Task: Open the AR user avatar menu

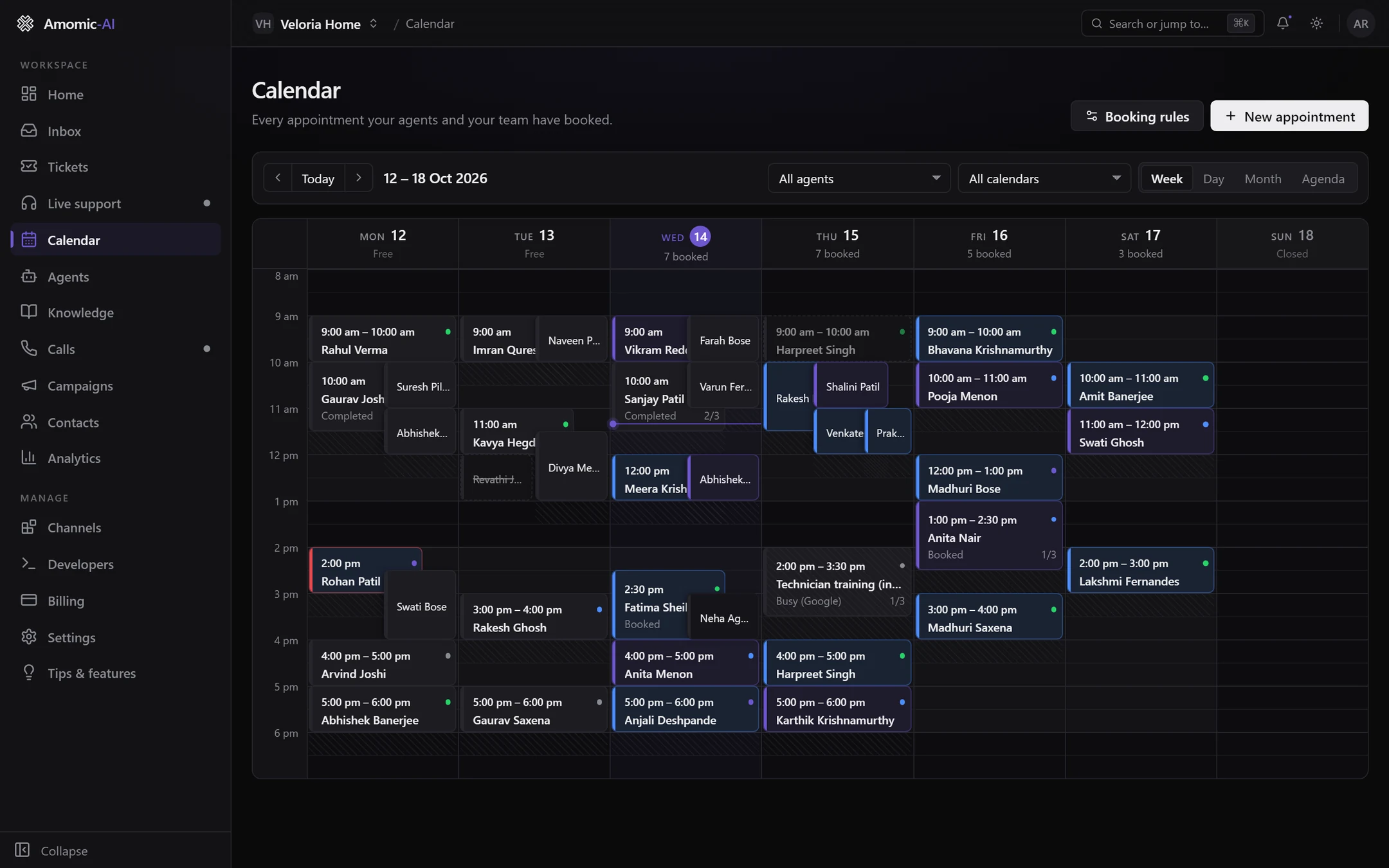Action: [x=1361, y=23]
